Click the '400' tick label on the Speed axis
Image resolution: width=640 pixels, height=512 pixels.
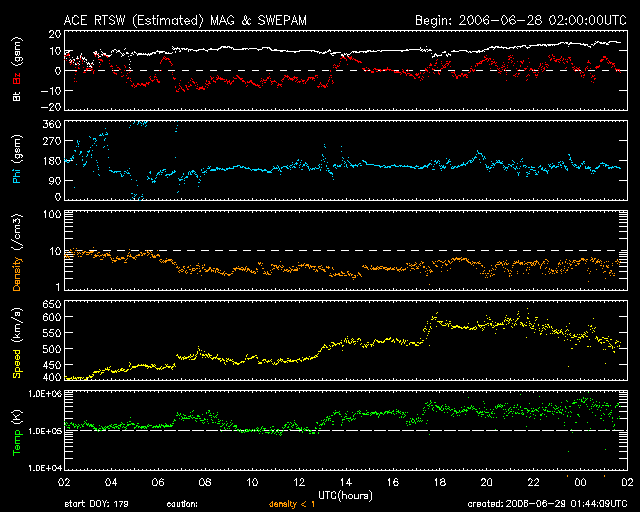tap(51, 377)
